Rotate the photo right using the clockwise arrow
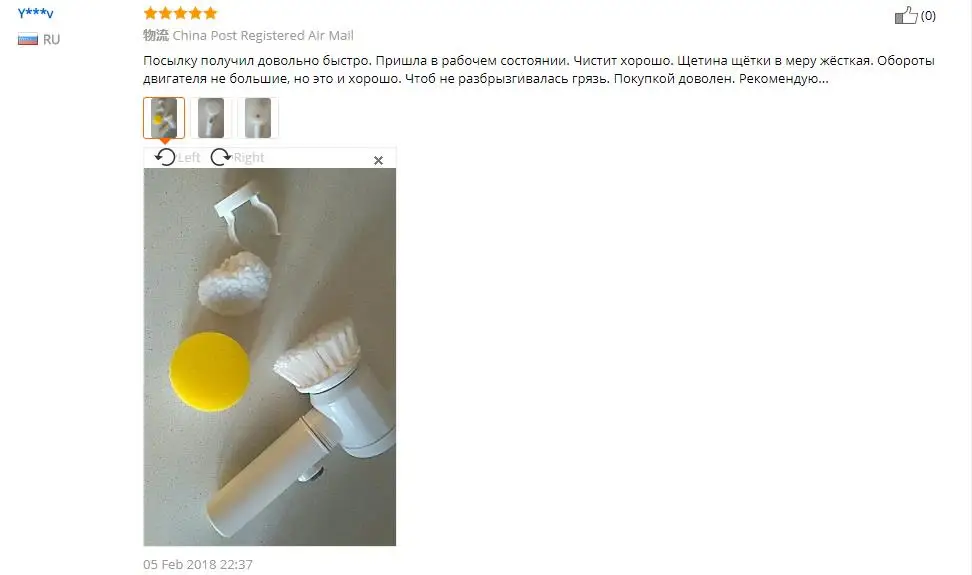This screenshot has height=575, width=972. pyautogui.click(x=221, y=157)
